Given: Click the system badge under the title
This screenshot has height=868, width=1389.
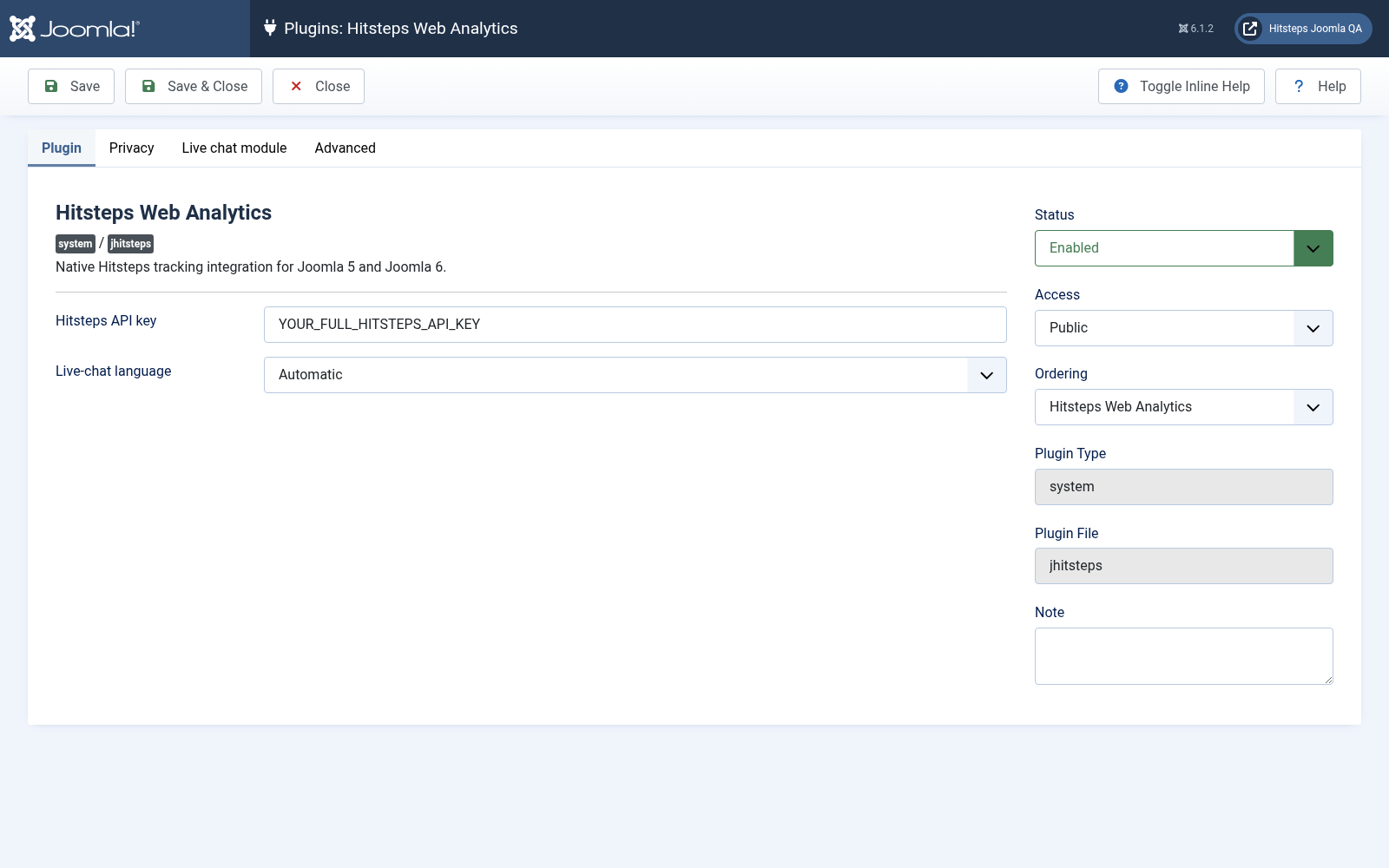Looking at the screenshot, I should click(76, 244).
